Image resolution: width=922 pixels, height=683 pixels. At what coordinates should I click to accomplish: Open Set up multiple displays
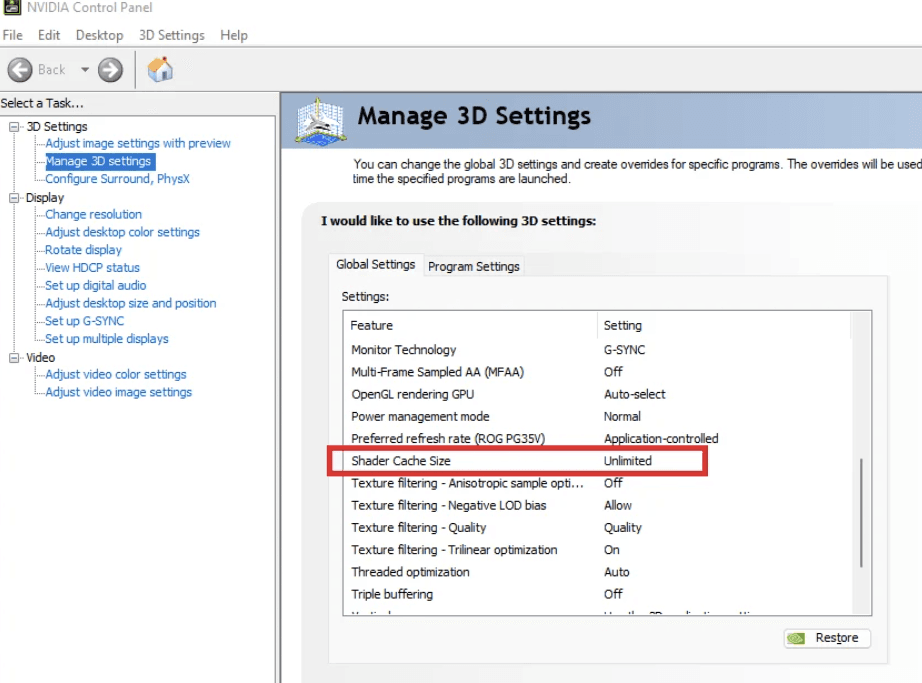pyautogui.click(x=107, y=339)
